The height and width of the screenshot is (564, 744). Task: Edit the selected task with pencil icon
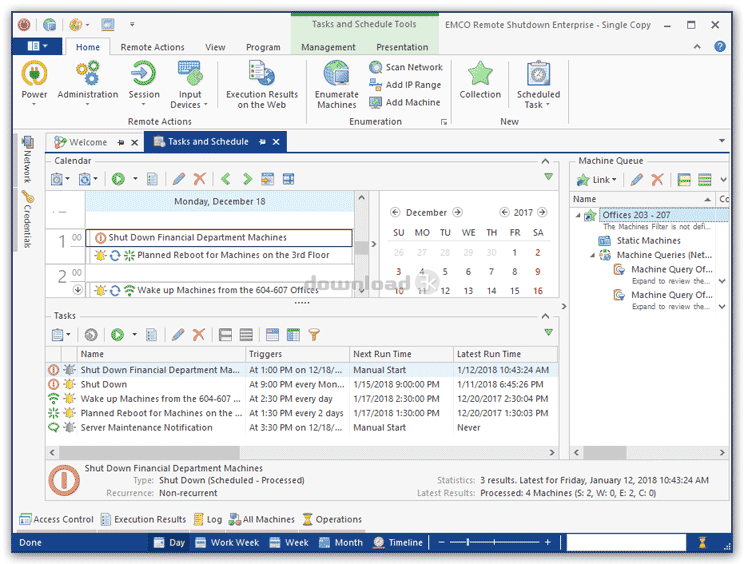178,335
